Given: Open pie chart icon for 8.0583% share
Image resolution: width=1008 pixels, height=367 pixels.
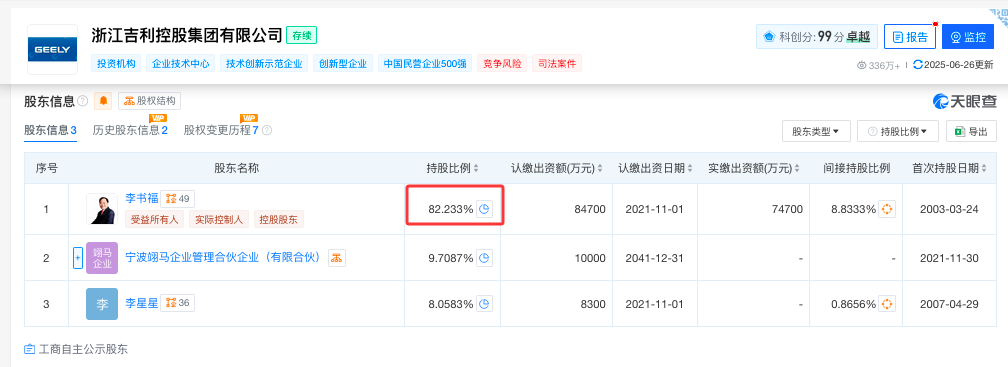Looking at the screenshot, I should [x=485, y=303].
